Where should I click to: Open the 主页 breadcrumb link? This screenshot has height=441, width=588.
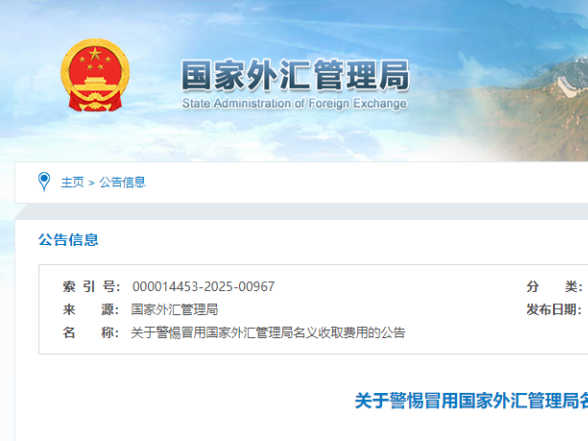[x=72, y=182]
